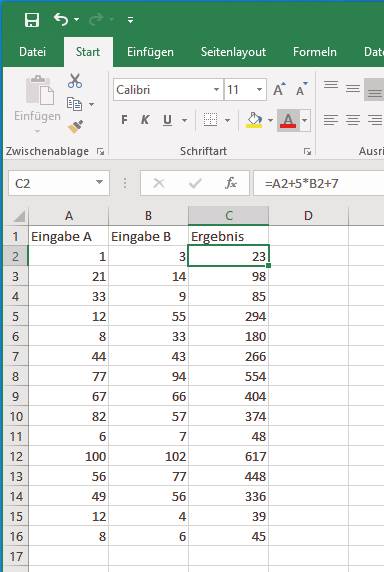Image resolution: width=384 pixels, height=572 pixels.
Task: Open the Calibri font name dropdown
Action: 216,89
